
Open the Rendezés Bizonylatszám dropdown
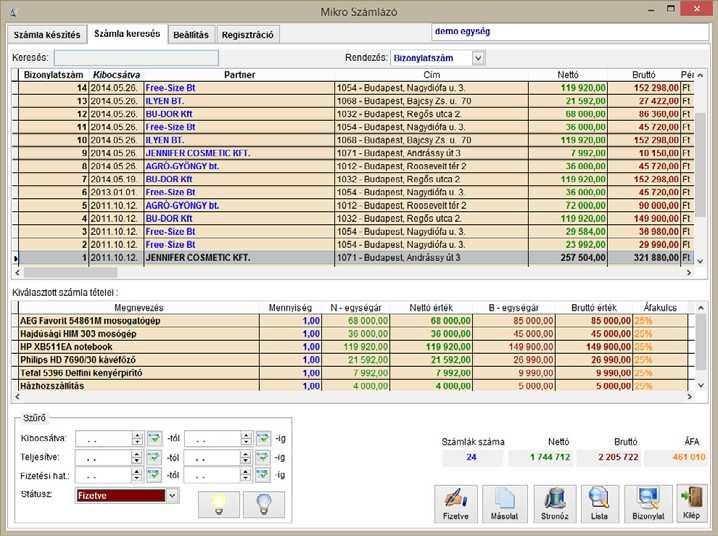[478, 58]
